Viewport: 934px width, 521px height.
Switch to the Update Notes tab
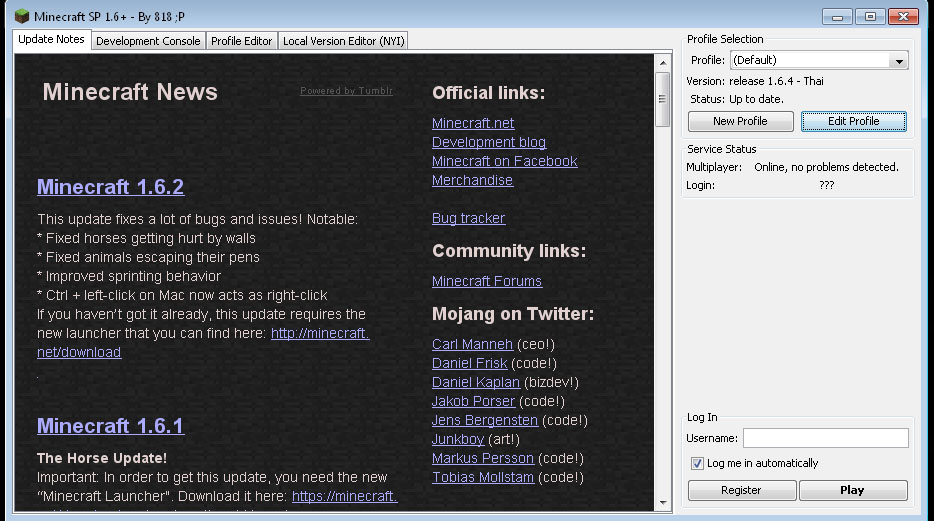point(51,39)
